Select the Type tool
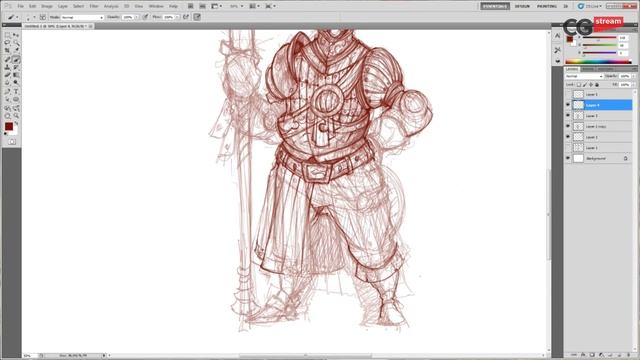 point(16,92)
